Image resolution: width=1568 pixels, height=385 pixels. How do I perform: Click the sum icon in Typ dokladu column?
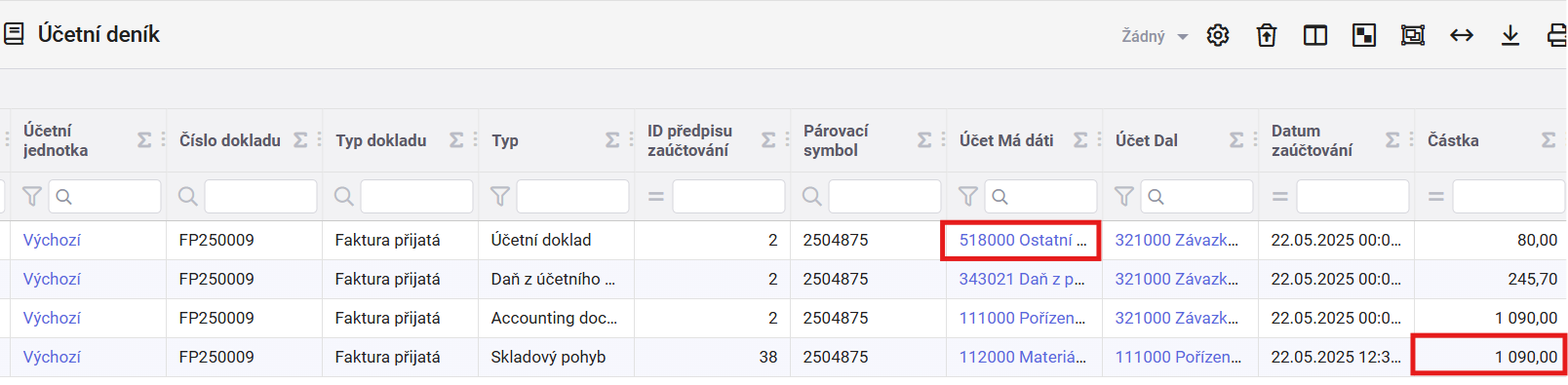(x=456, y=140)
